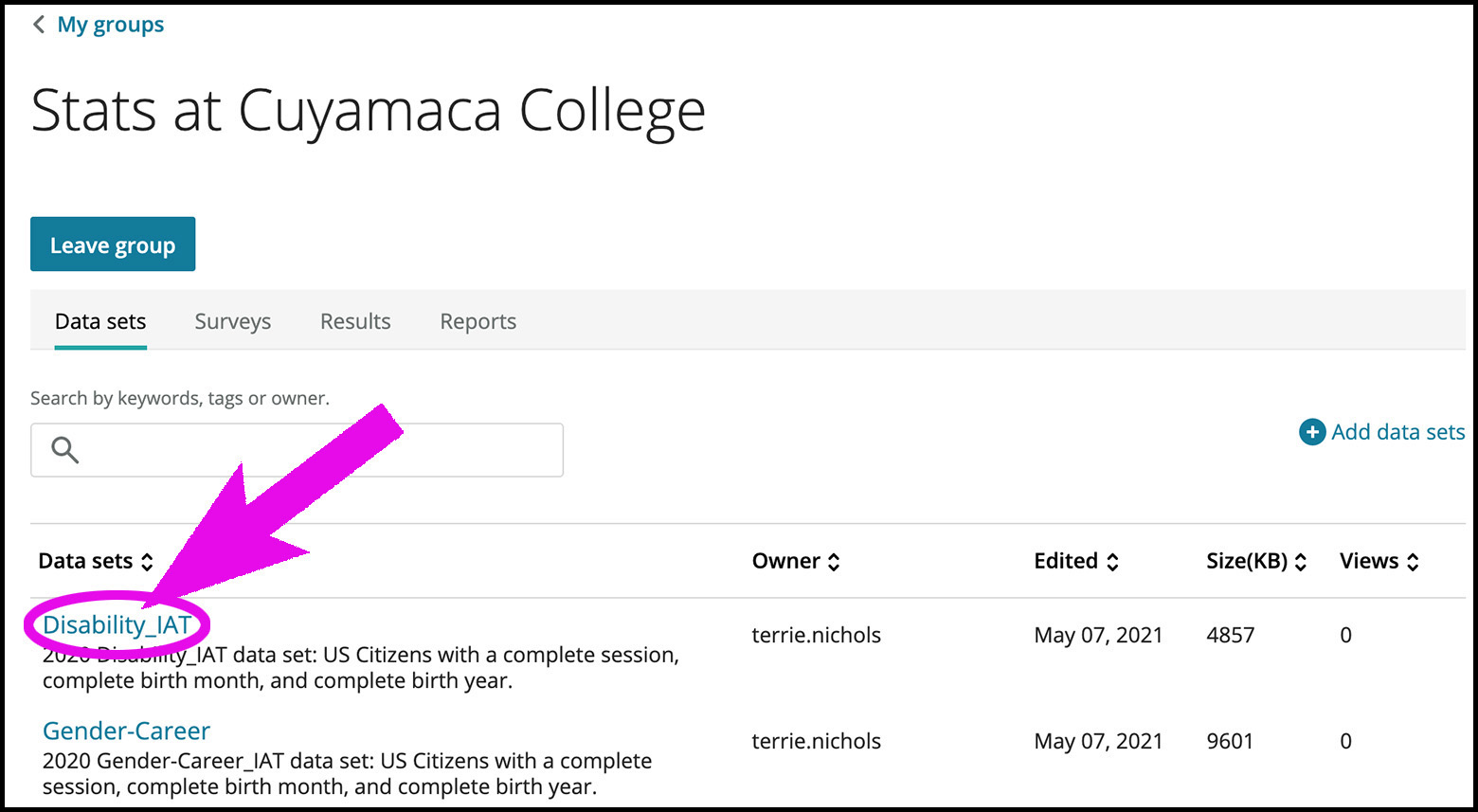
Task: Click the magnifying glass search icon
Action: (x=64, y=449)
